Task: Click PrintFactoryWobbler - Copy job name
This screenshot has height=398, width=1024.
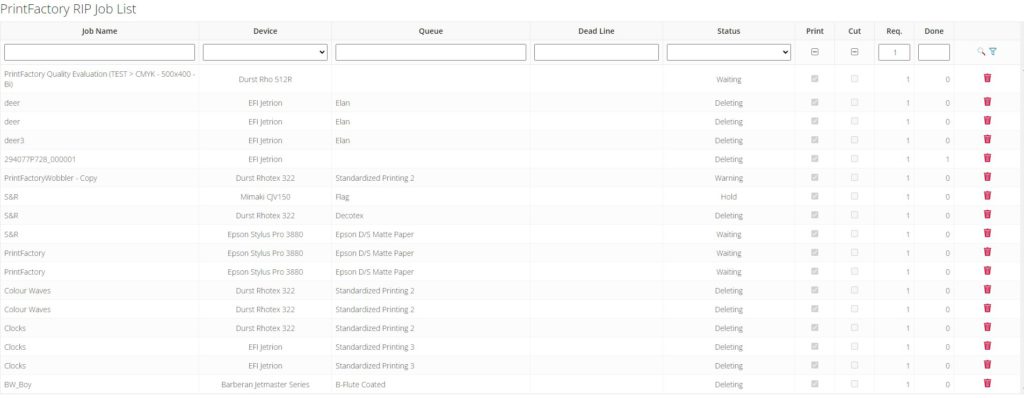Action: tap(50, 178)
